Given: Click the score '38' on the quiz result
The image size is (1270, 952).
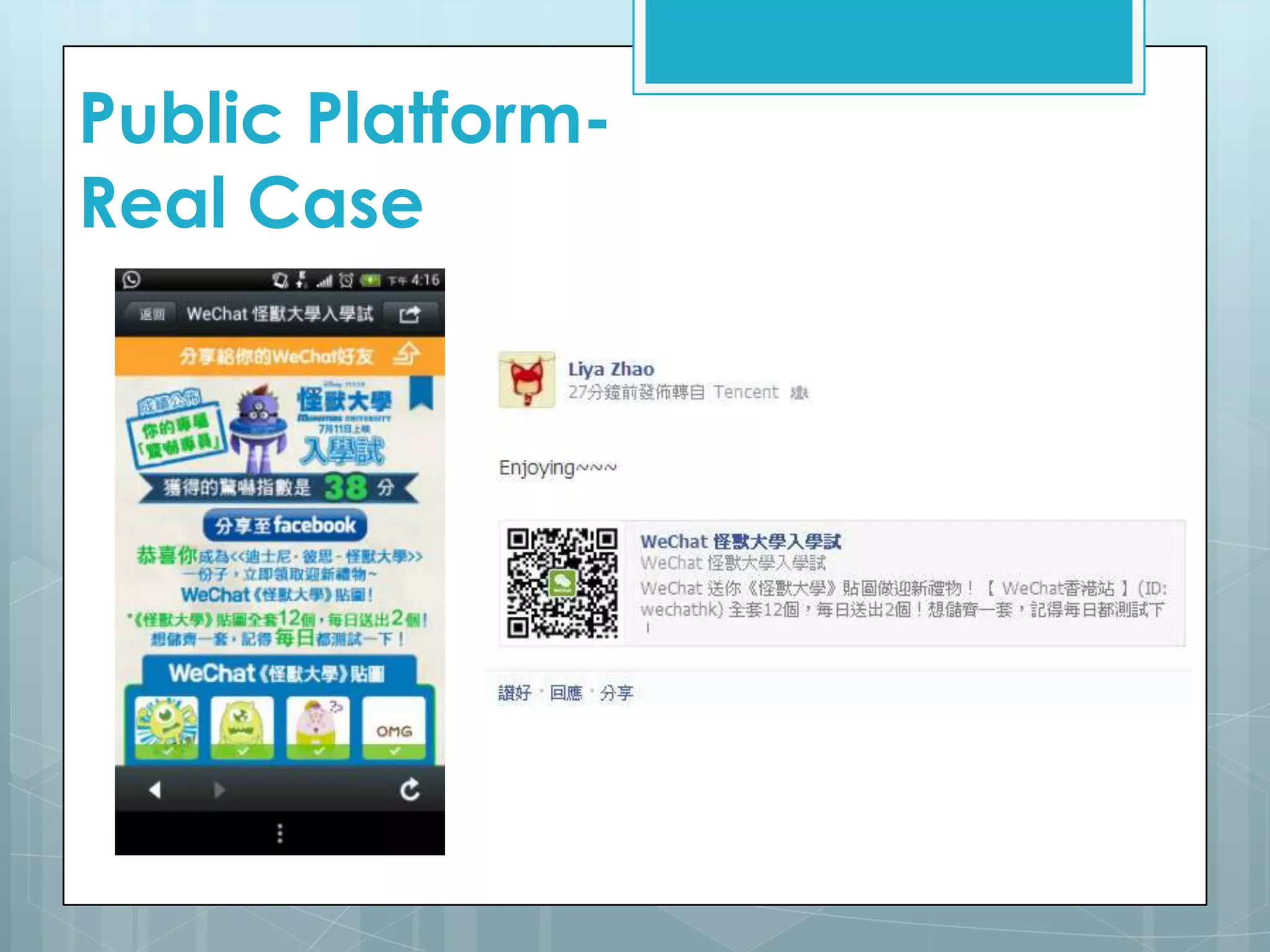Looking at the screenshot, I should [x=345, y=487].
